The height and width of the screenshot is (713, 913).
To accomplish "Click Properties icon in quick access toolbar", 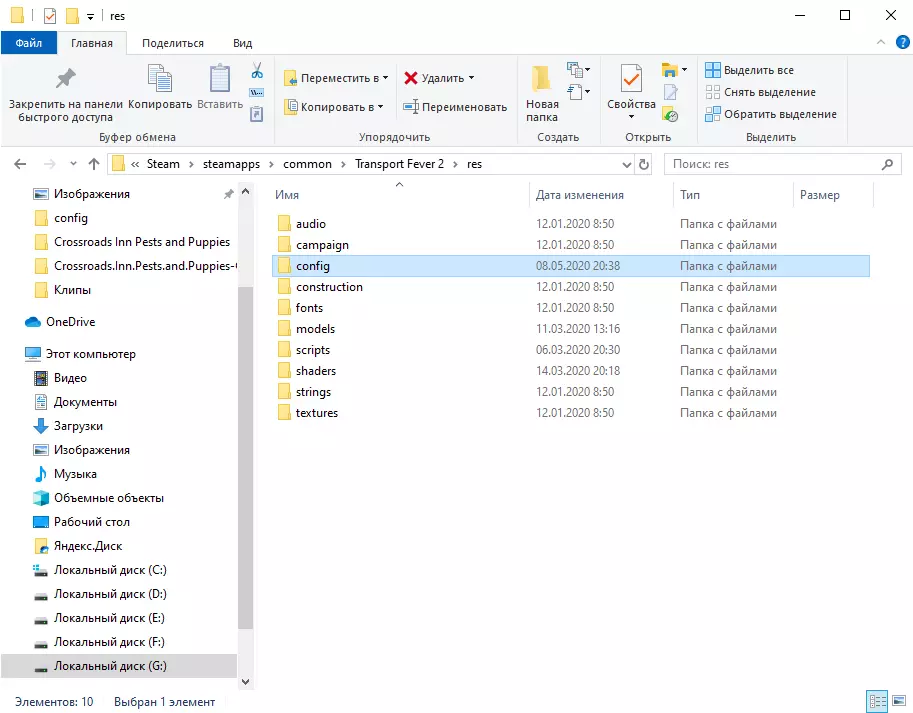I will tap(50, 16).
